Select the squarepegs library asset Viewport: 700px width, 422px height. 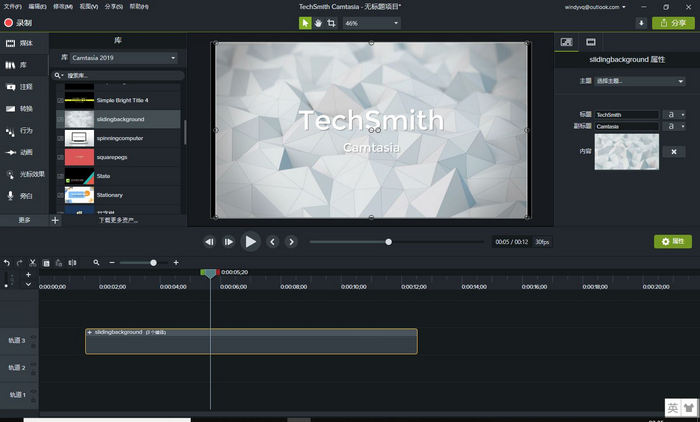click(x=118, y=157)
